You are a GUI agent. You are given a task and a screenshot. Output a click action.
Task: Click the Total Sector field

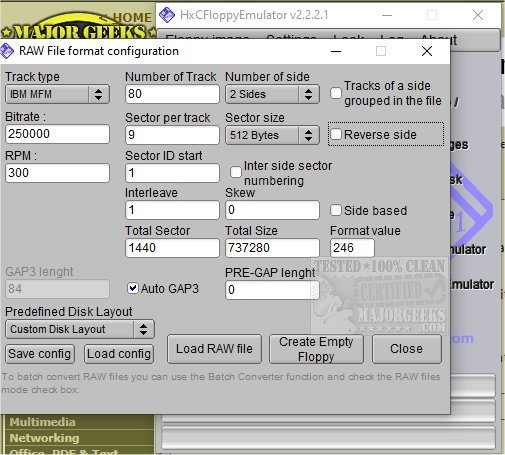point(172,248)
